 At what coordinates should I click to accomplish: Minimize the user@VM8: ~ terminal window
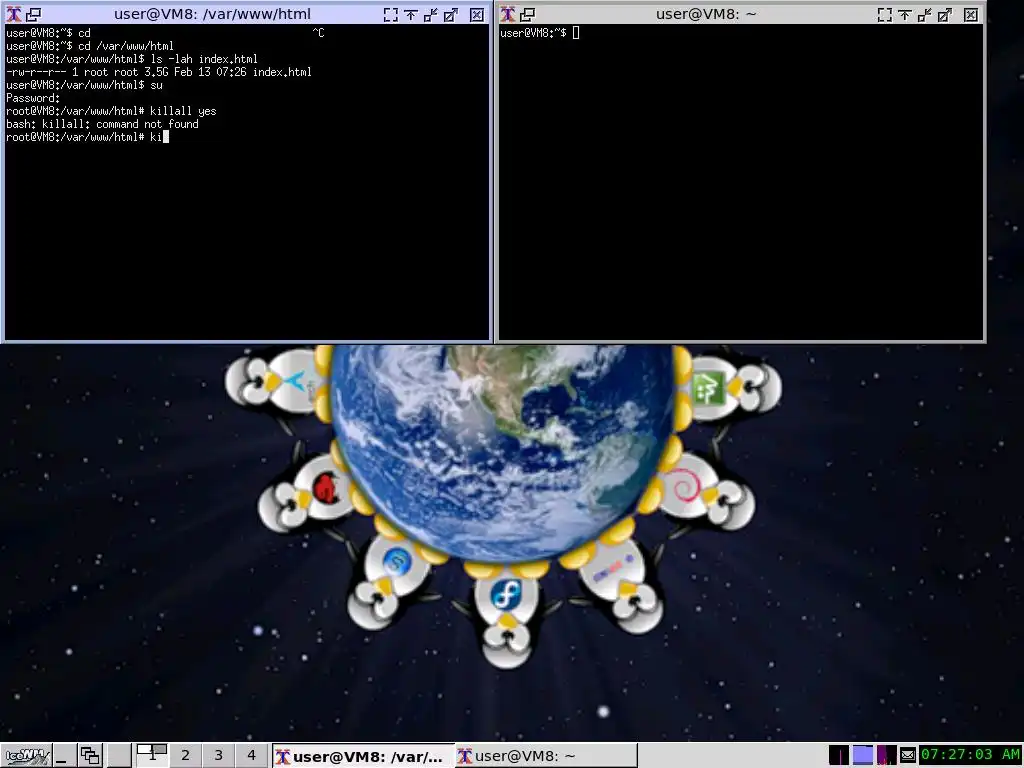[925, 14]
